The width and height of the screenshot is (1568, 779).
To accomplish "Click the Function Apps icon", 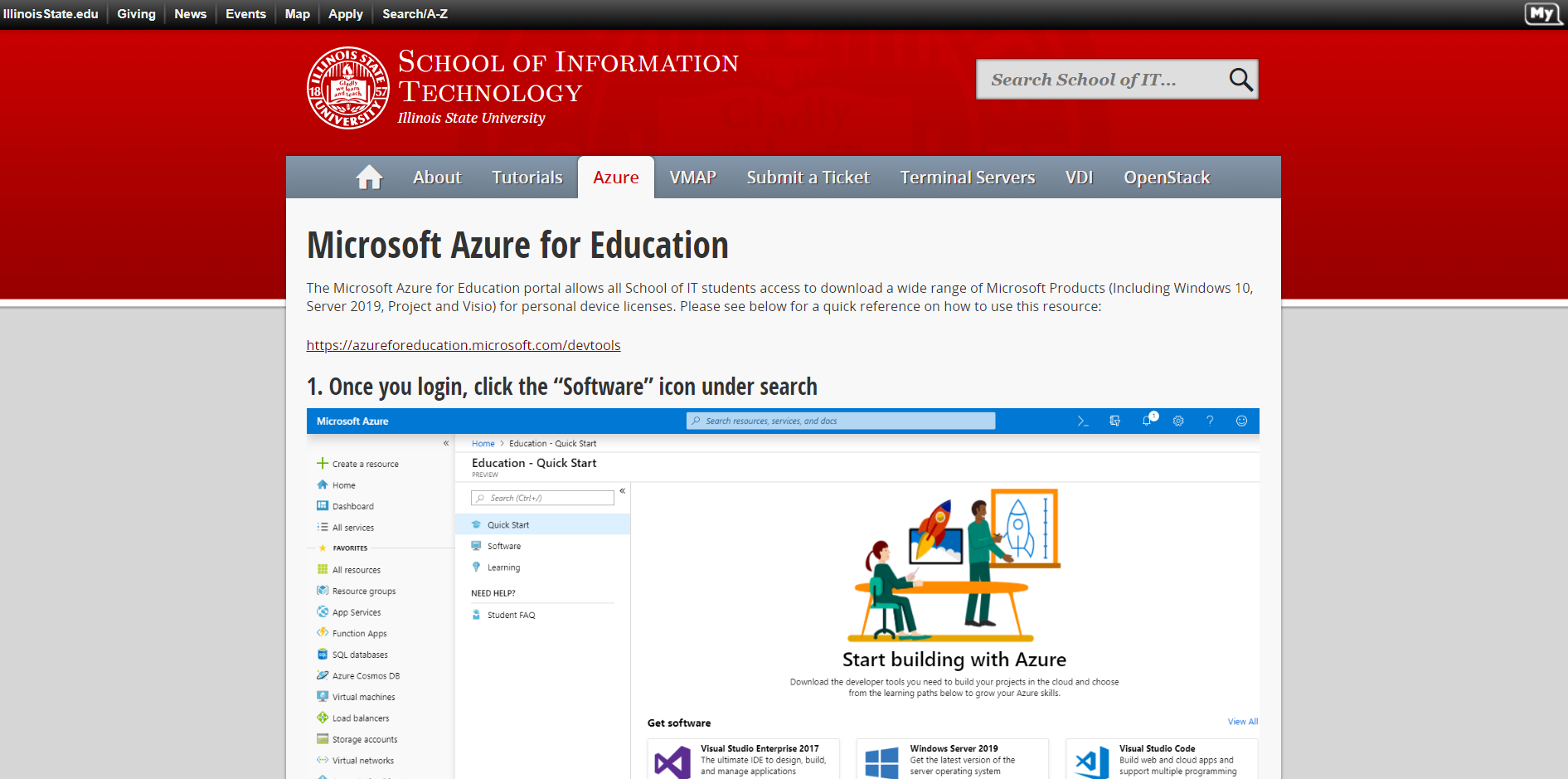I will [323, 632].
